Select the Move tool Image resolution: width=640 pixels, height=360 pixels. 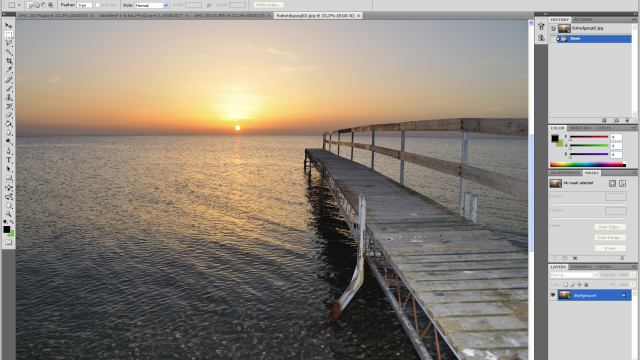(x=9, y=25)
